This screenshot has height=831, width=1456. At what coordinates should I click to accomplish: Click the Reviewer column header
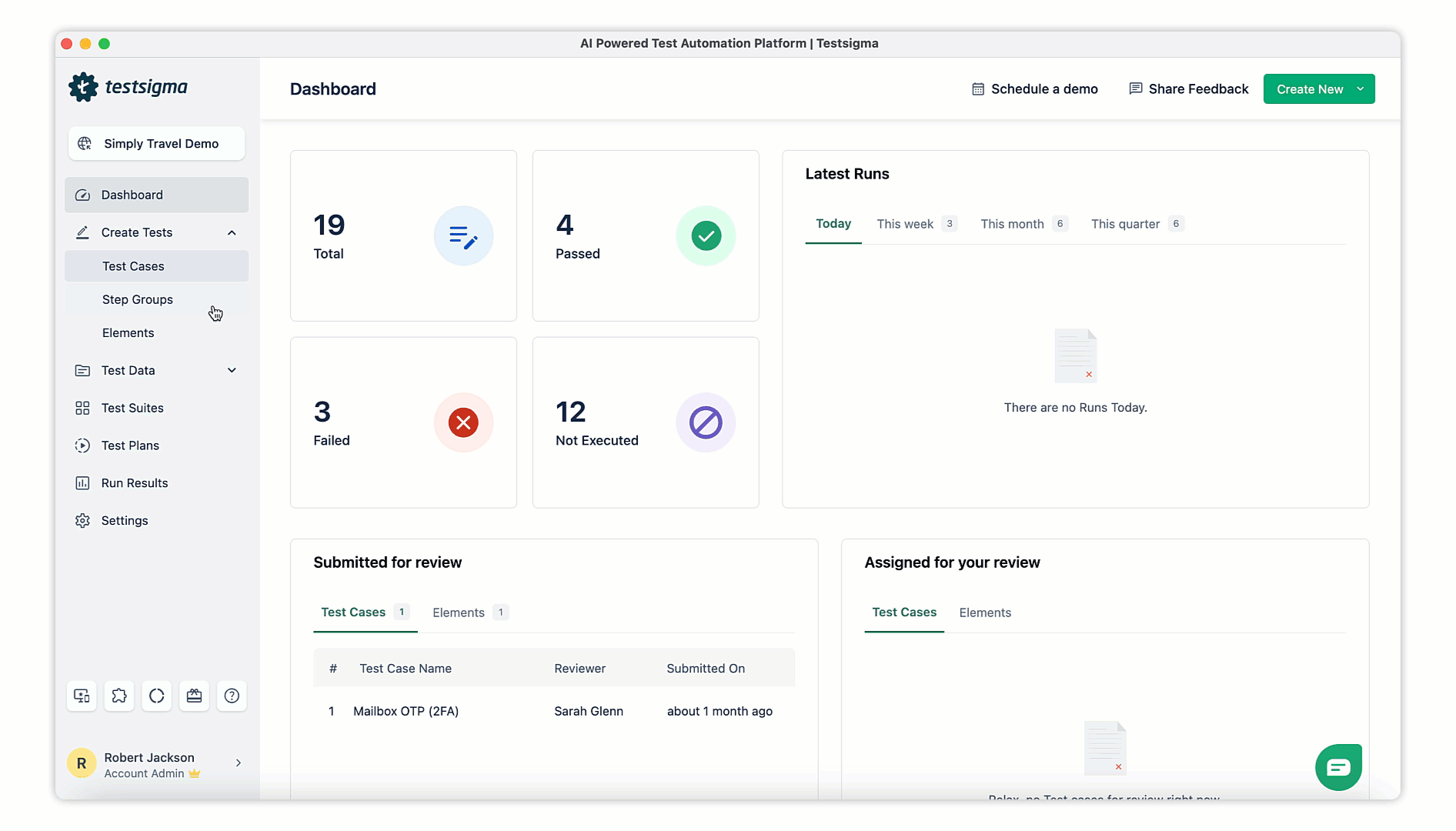click(579, 669)
